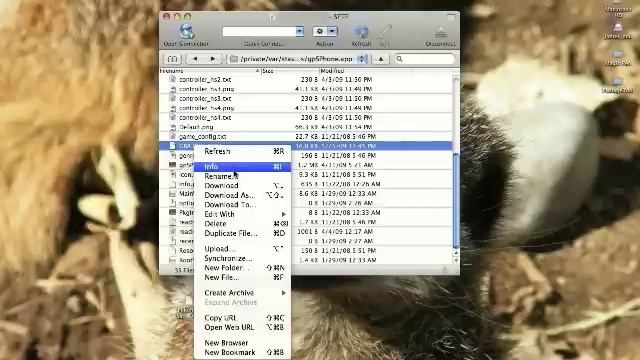Toggle the bookmarks book icon

coord(172,59)
